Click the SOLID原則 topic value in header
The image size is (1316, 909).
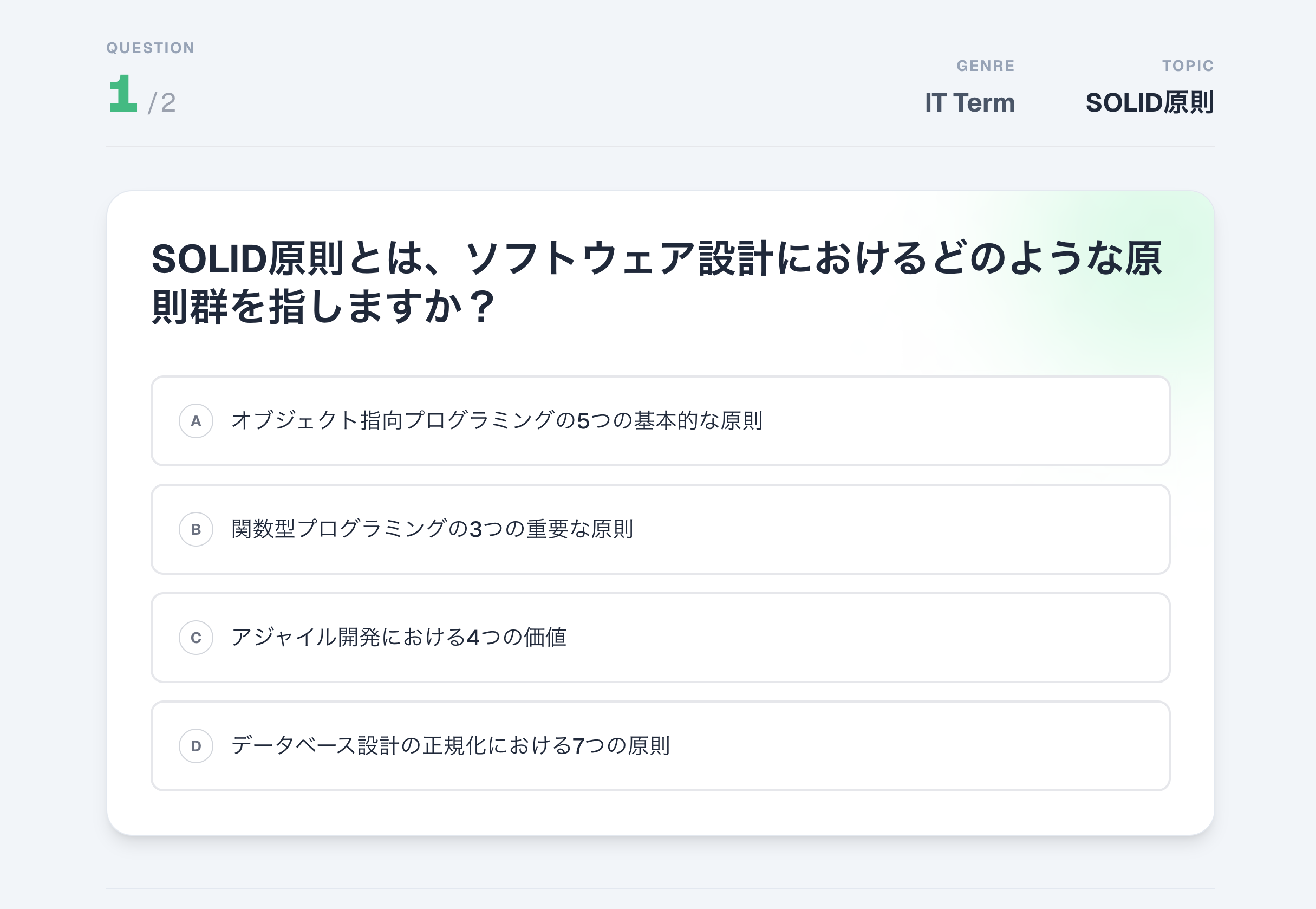(1149, 103)
